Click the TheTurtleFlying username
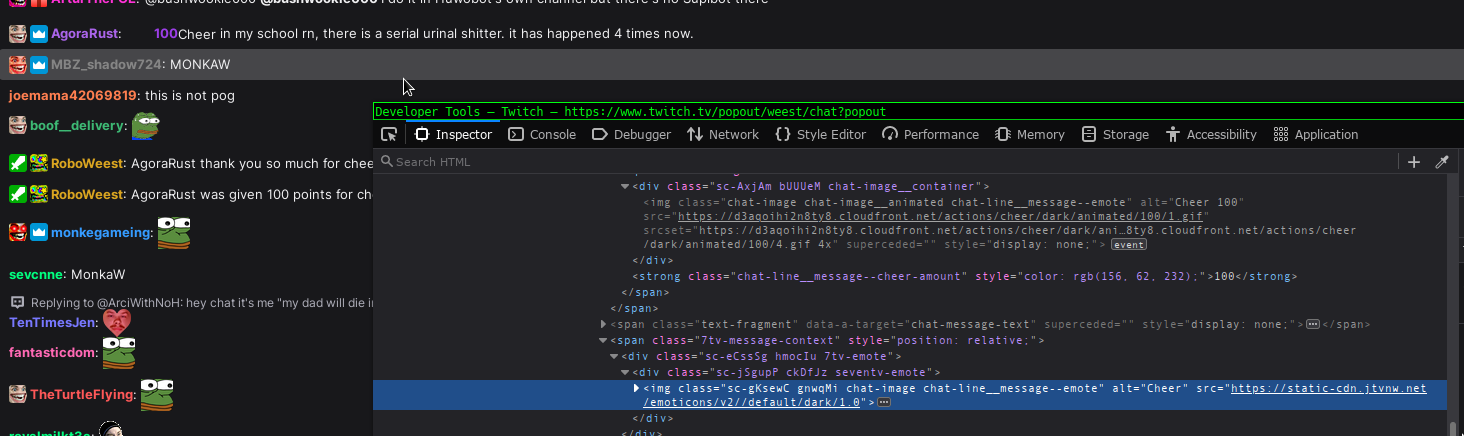Viewport: 1464px width, 436px height. pyautogui.click(x=82, y=395)
